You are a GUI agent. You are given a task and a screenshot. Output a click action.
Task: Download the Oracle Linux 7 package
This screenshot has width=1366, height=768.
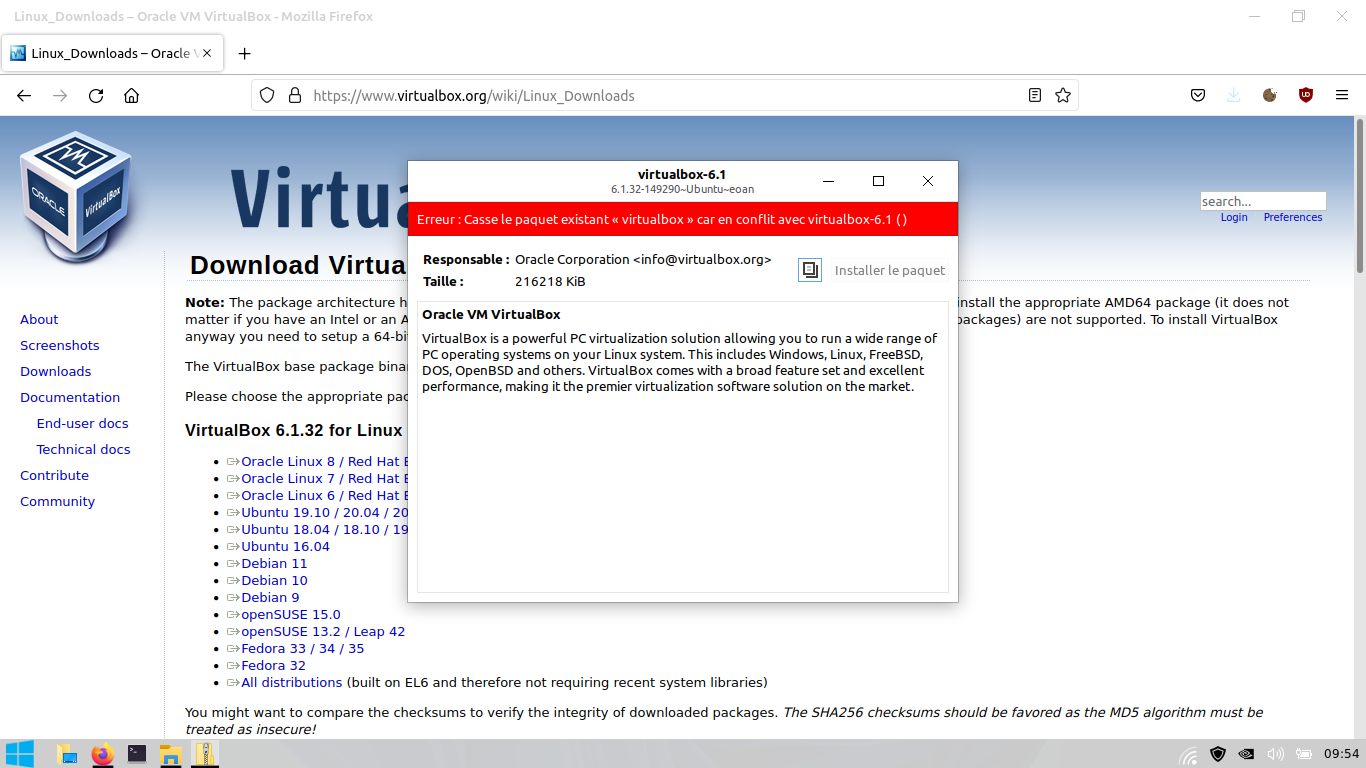tap(317, 478)
